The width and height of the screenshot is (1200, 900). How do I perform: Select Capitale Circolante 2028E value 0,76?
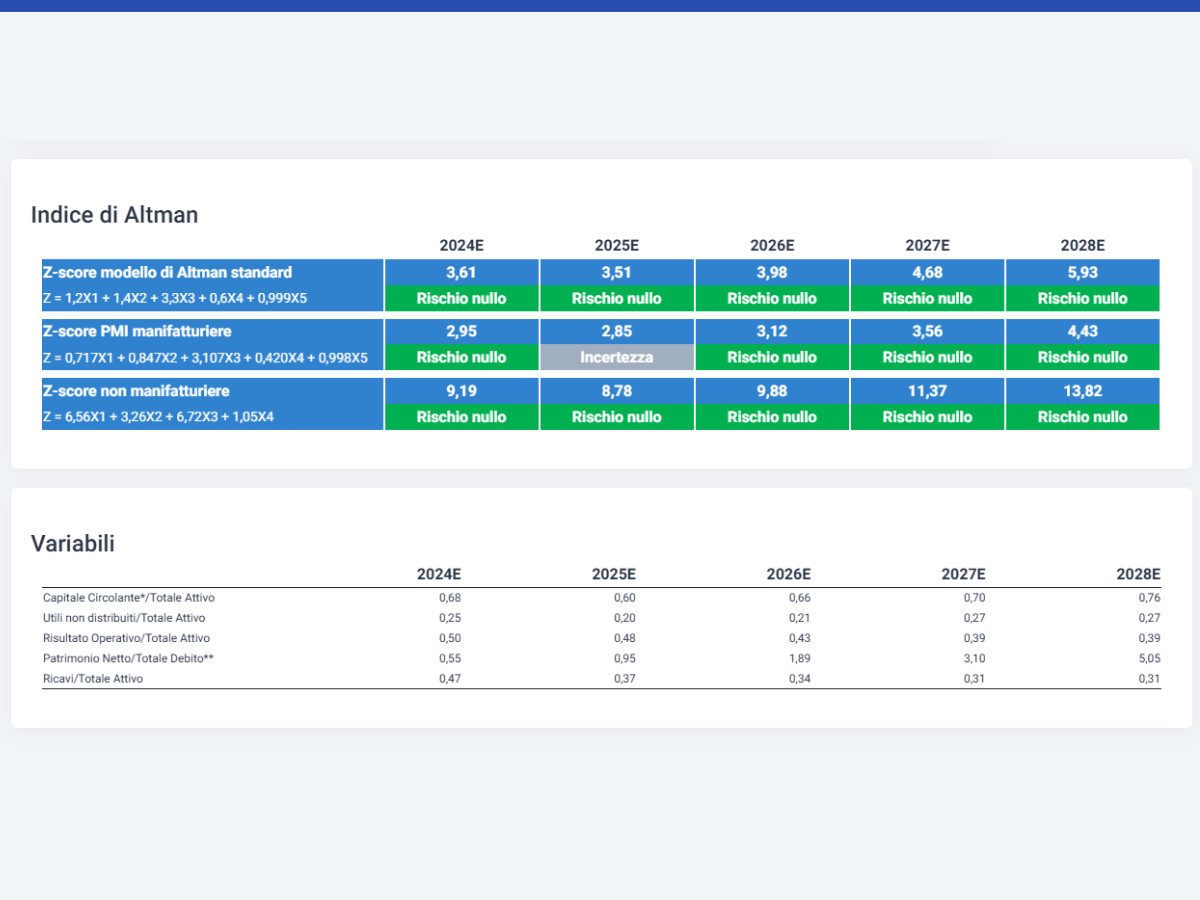[1150, 598]
